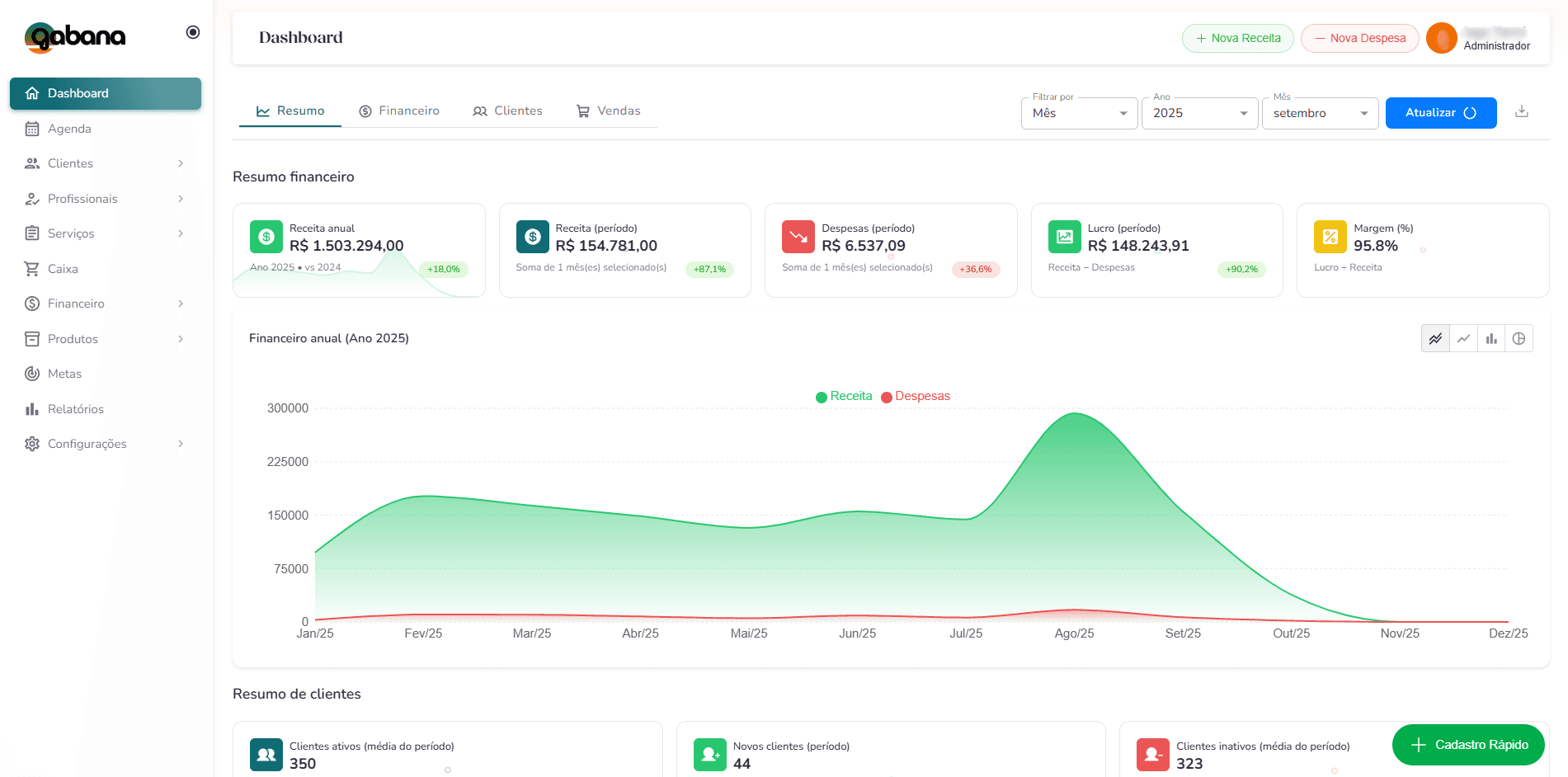Viewport: 1568px width, 777px height.
Task: Open Relatórios from the sidebar
Action: [x=73, y=408]
